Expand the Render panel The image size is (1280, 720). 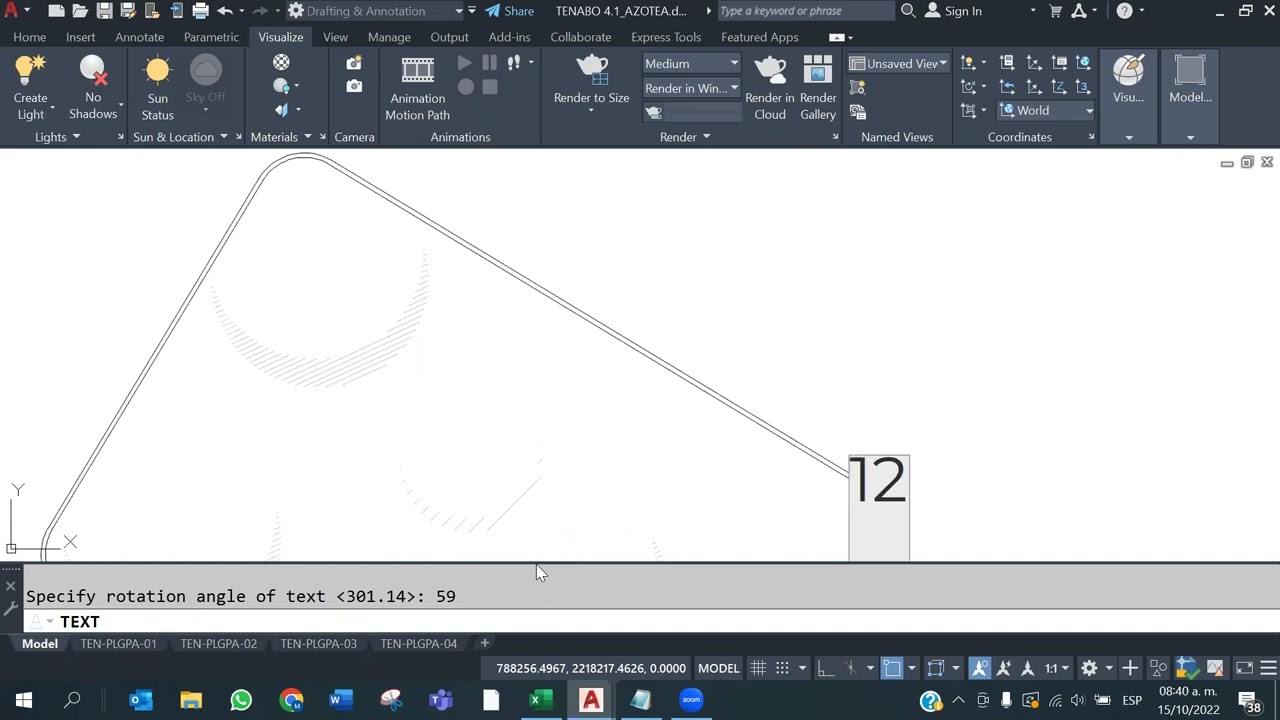685,137
